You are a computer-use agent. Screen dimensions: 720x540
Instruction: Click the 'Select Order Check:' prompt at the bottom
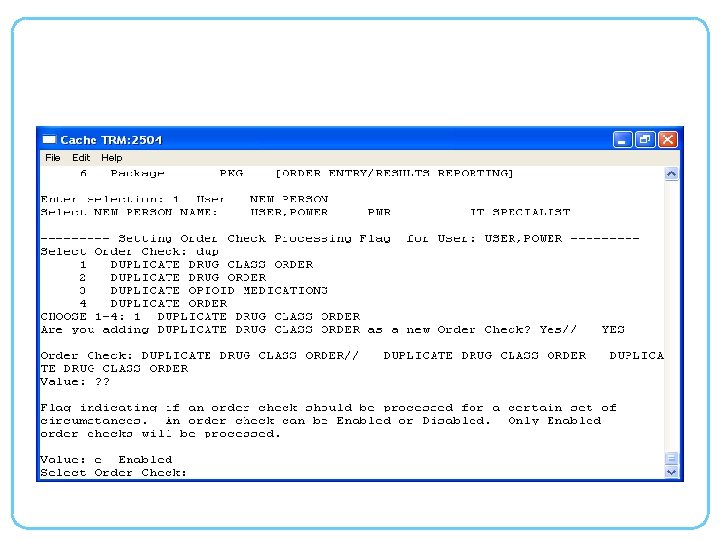point(113,472)
